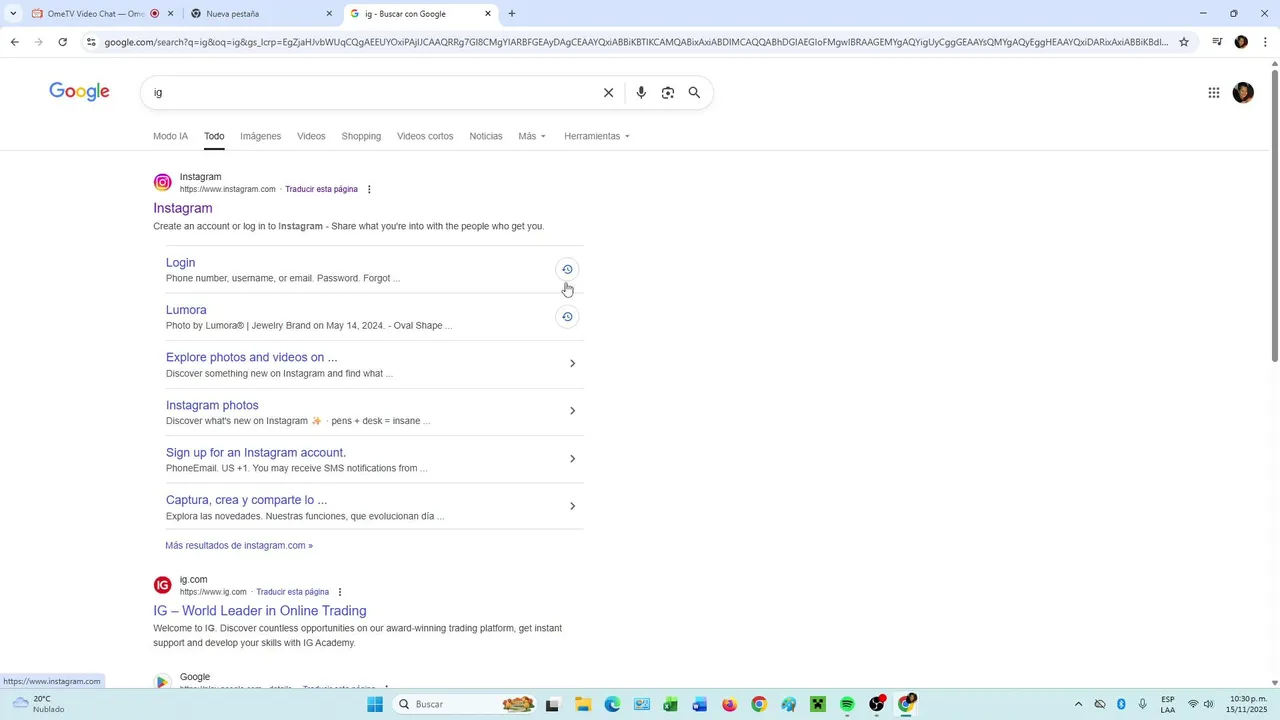The height and width of the screenshot is (720, 1280).
Task: Open the Login sitelink
Action: point(180,263)
